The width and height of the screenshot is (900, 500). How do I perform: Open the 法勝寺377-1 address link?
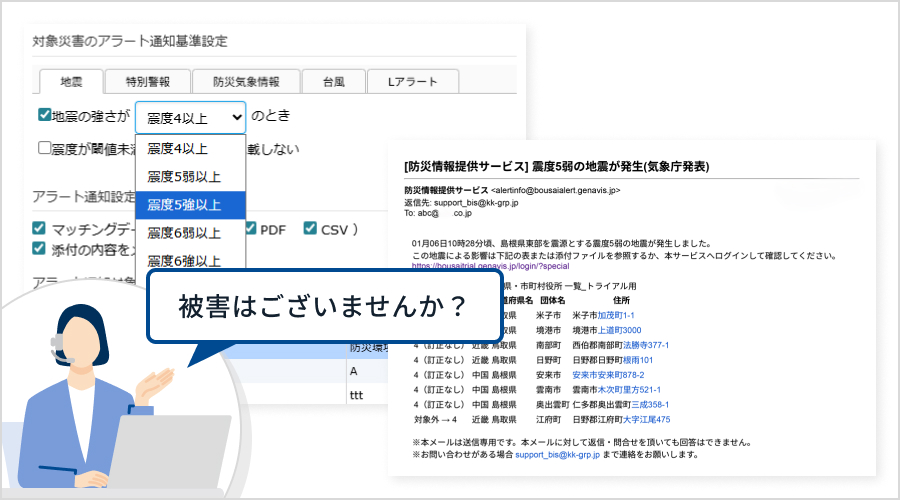[646, 345]
